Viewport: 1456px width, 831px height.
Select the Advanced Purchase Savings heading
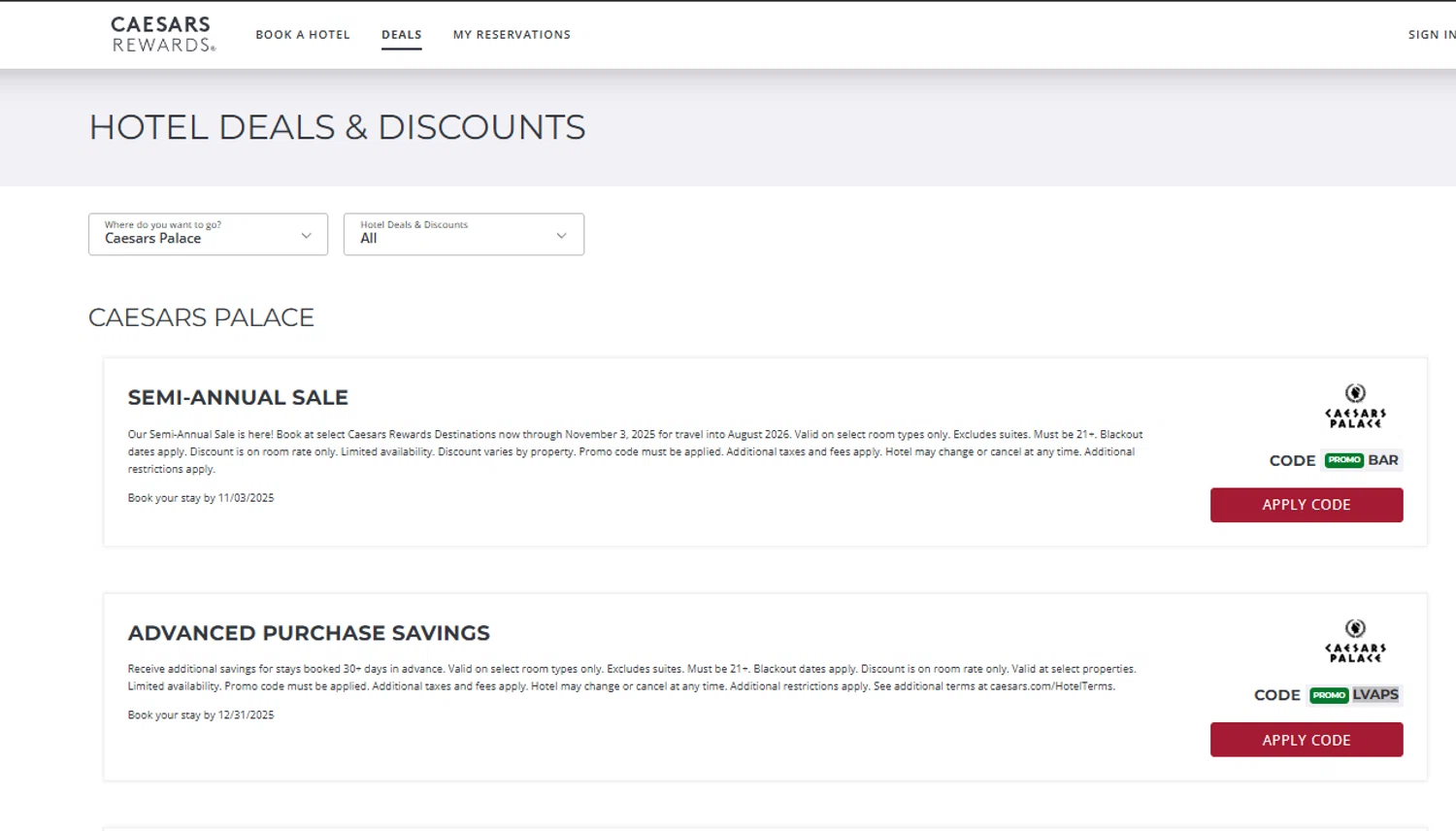pyautogui.click(x=309, y=633)
